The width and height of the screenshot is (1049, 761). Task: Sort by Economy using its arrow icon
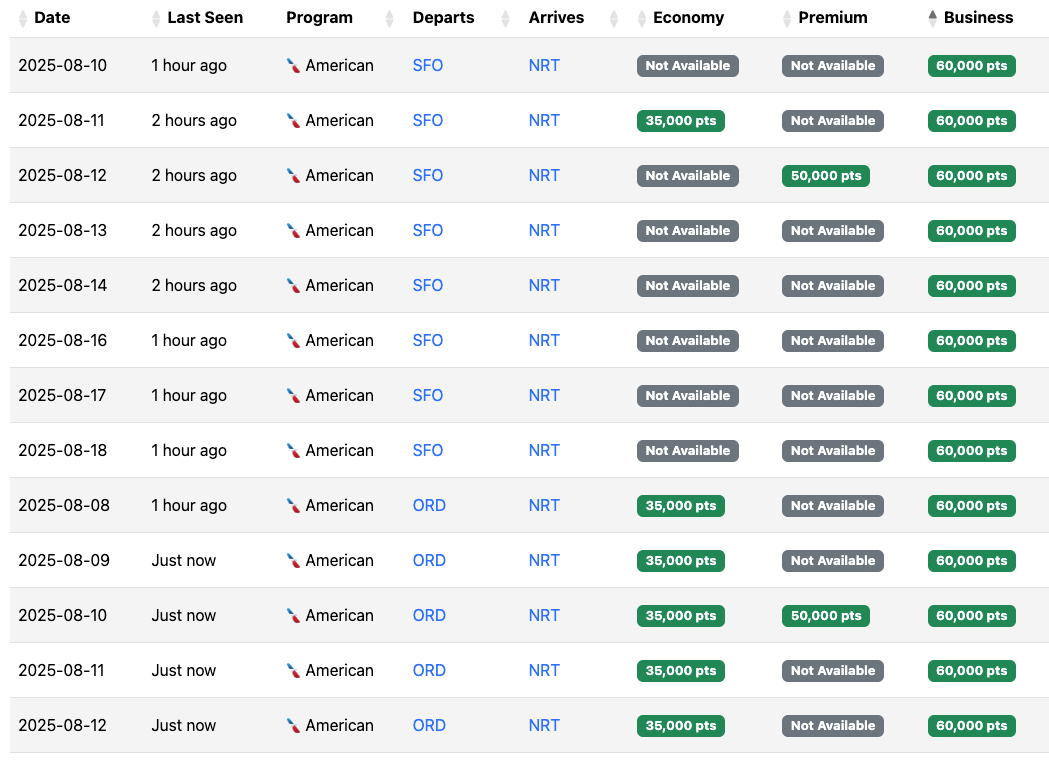point(642,19)
